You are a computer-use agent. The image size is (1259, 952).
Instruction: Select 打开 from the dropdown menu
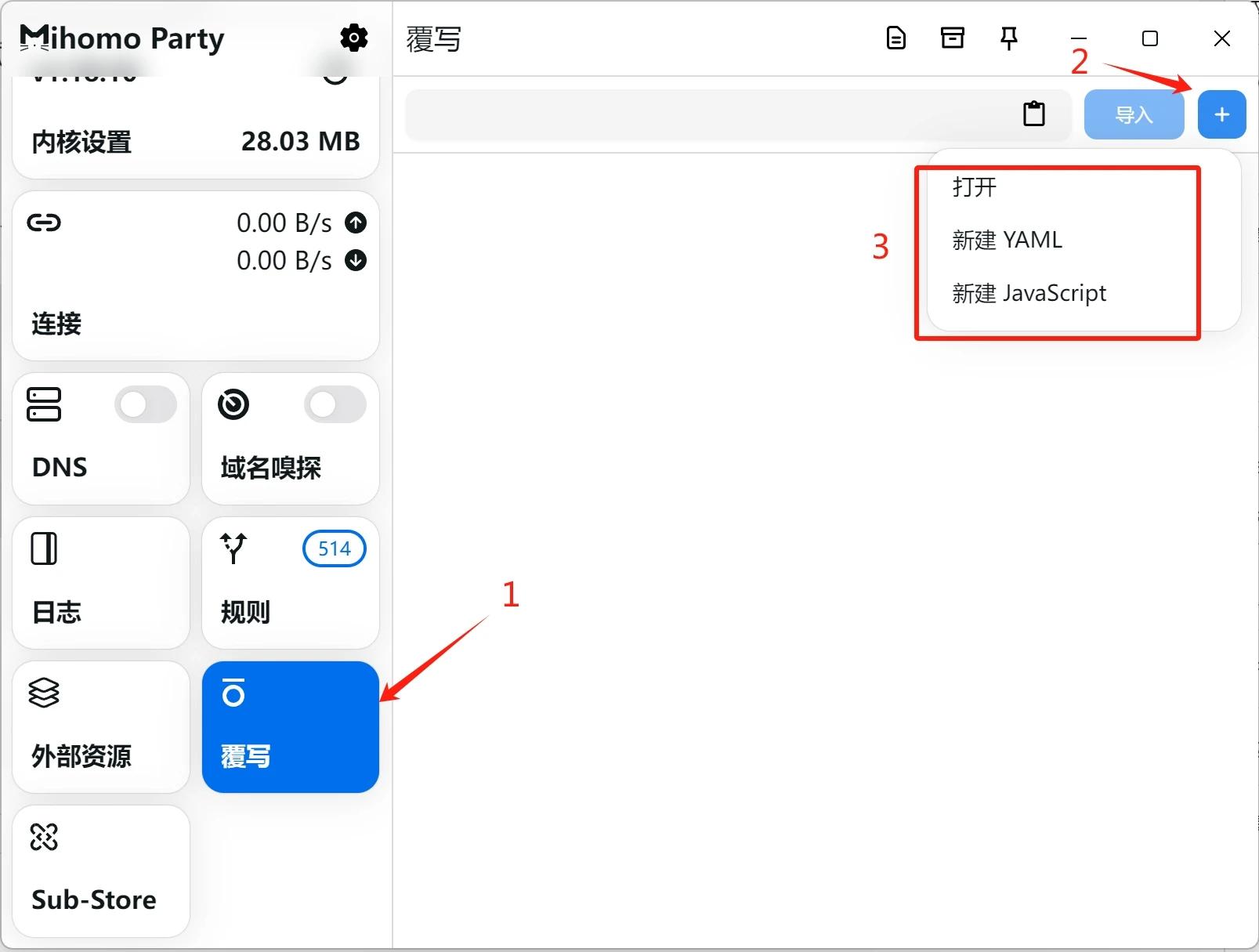(975, 186)
